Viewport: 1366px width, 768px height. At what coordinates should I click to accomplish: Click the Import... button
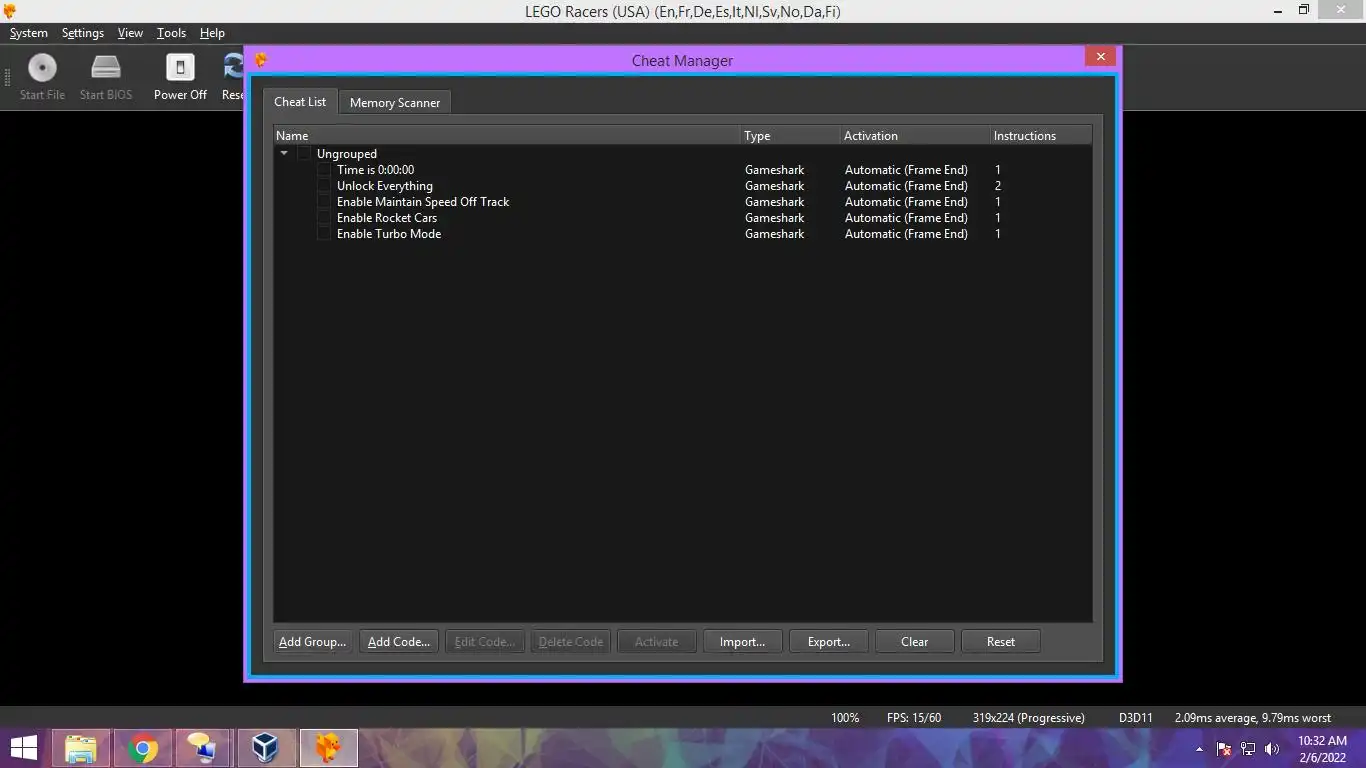click(742, 642)
